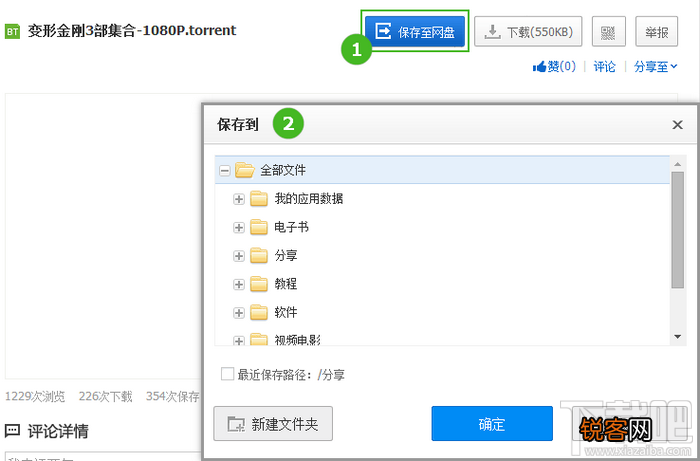Select the 视频电影 folder name

click(297, 340)
